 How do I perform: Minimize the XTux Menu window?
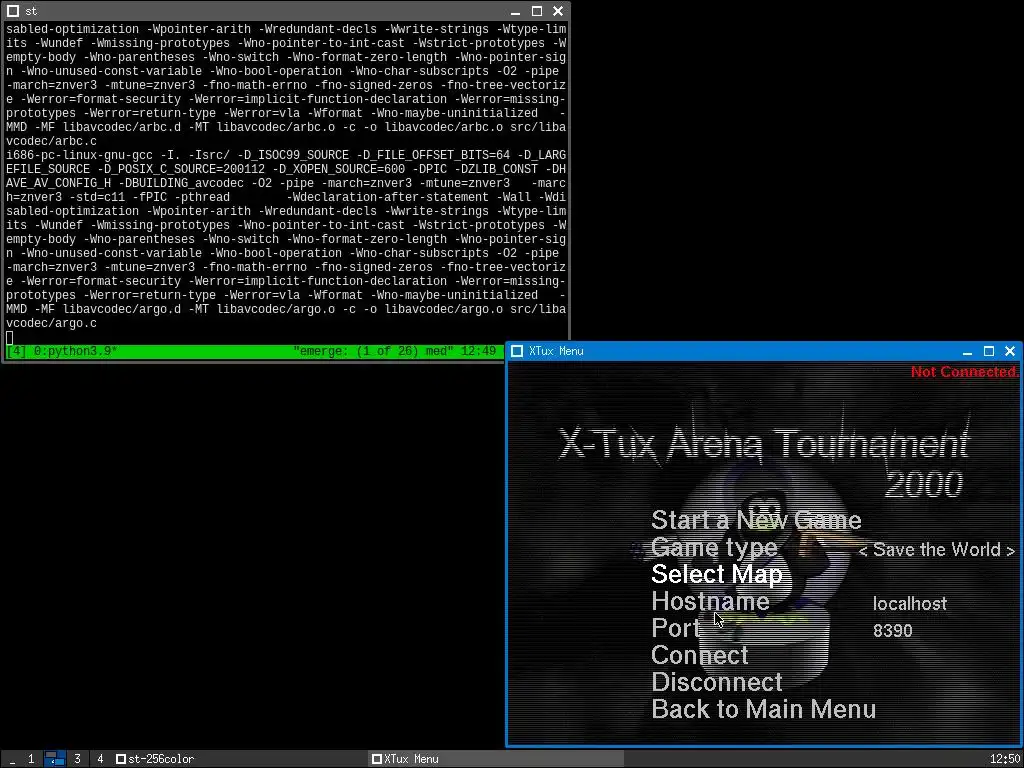(x=967, y=351)
